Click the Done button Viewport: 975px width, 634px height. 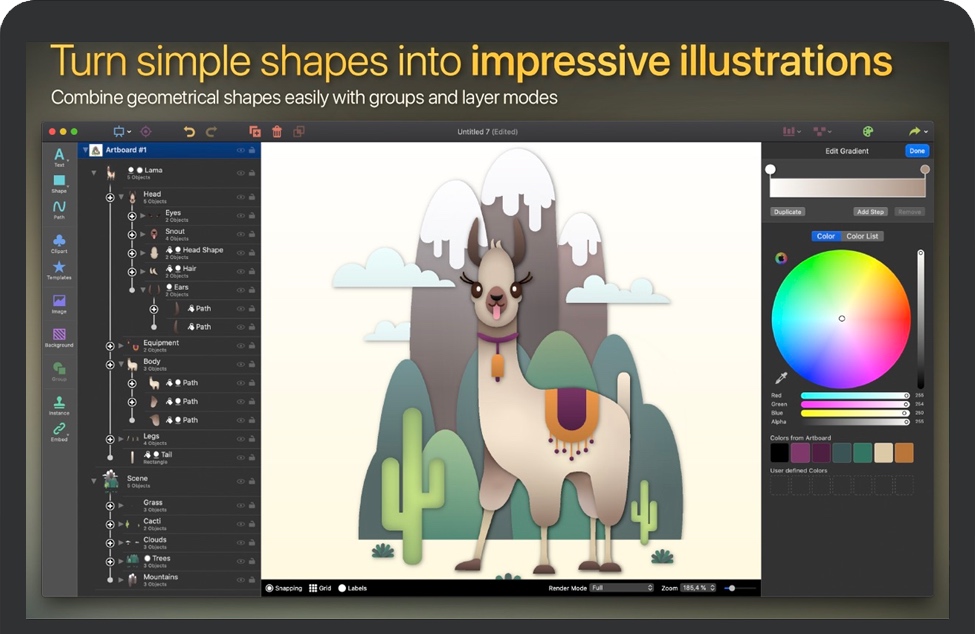pyautogui.click(x=916, y=151)
